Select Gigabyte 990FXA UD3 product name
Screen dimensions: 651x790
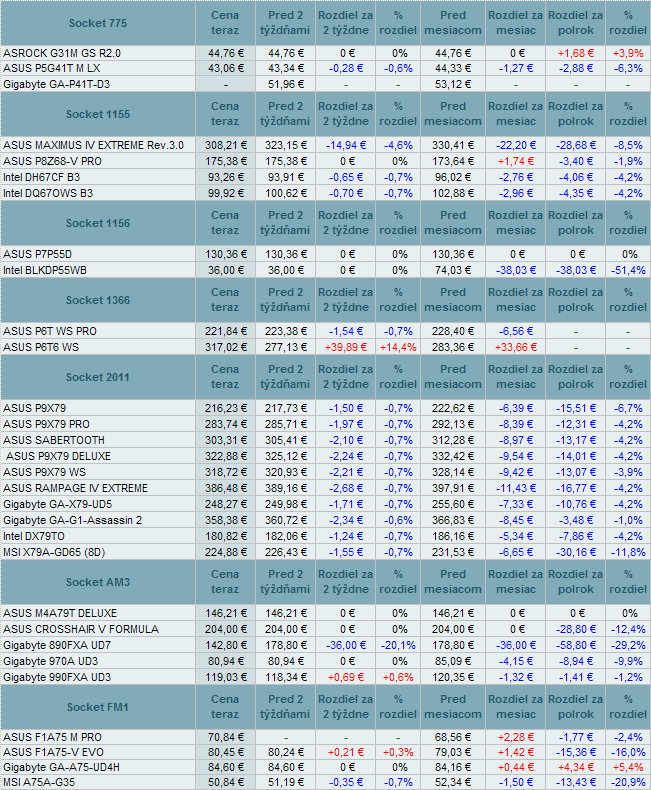57,678
